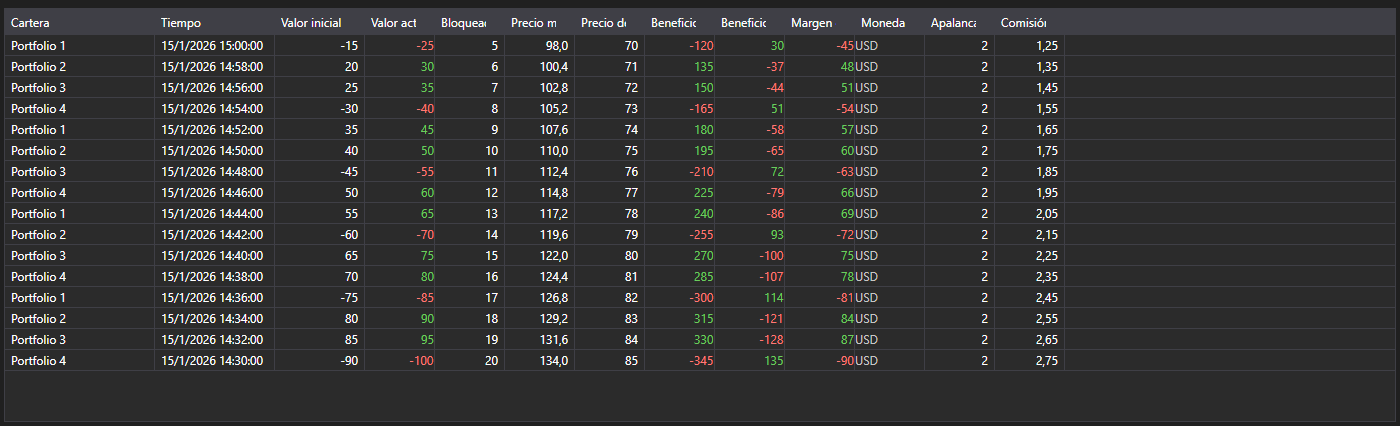Click the red value -37
Image resolution: width=1400 pixels, height=426 pixels.
click(749, 67)
